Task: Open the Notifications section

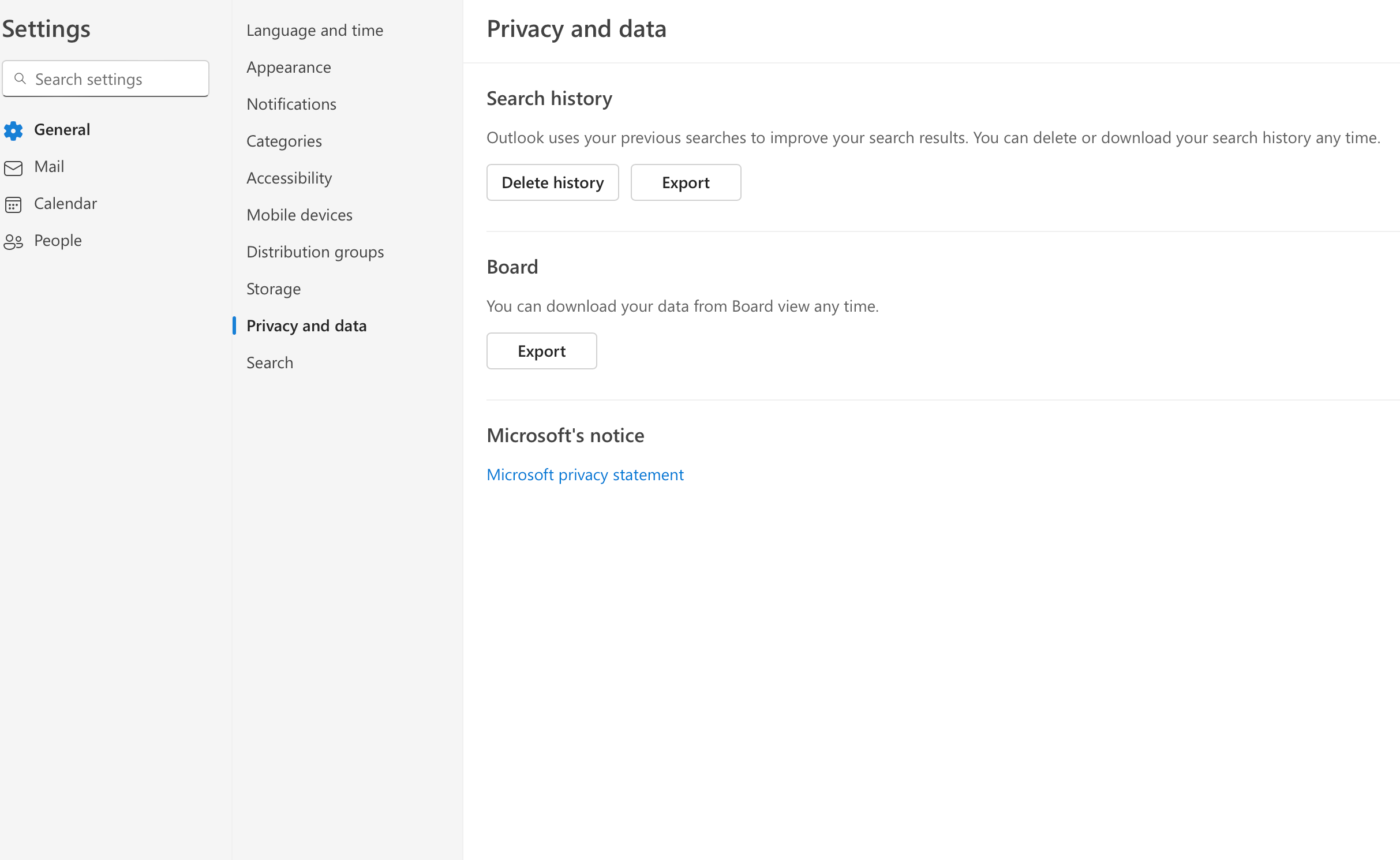Action: click(x=291, y=104)
